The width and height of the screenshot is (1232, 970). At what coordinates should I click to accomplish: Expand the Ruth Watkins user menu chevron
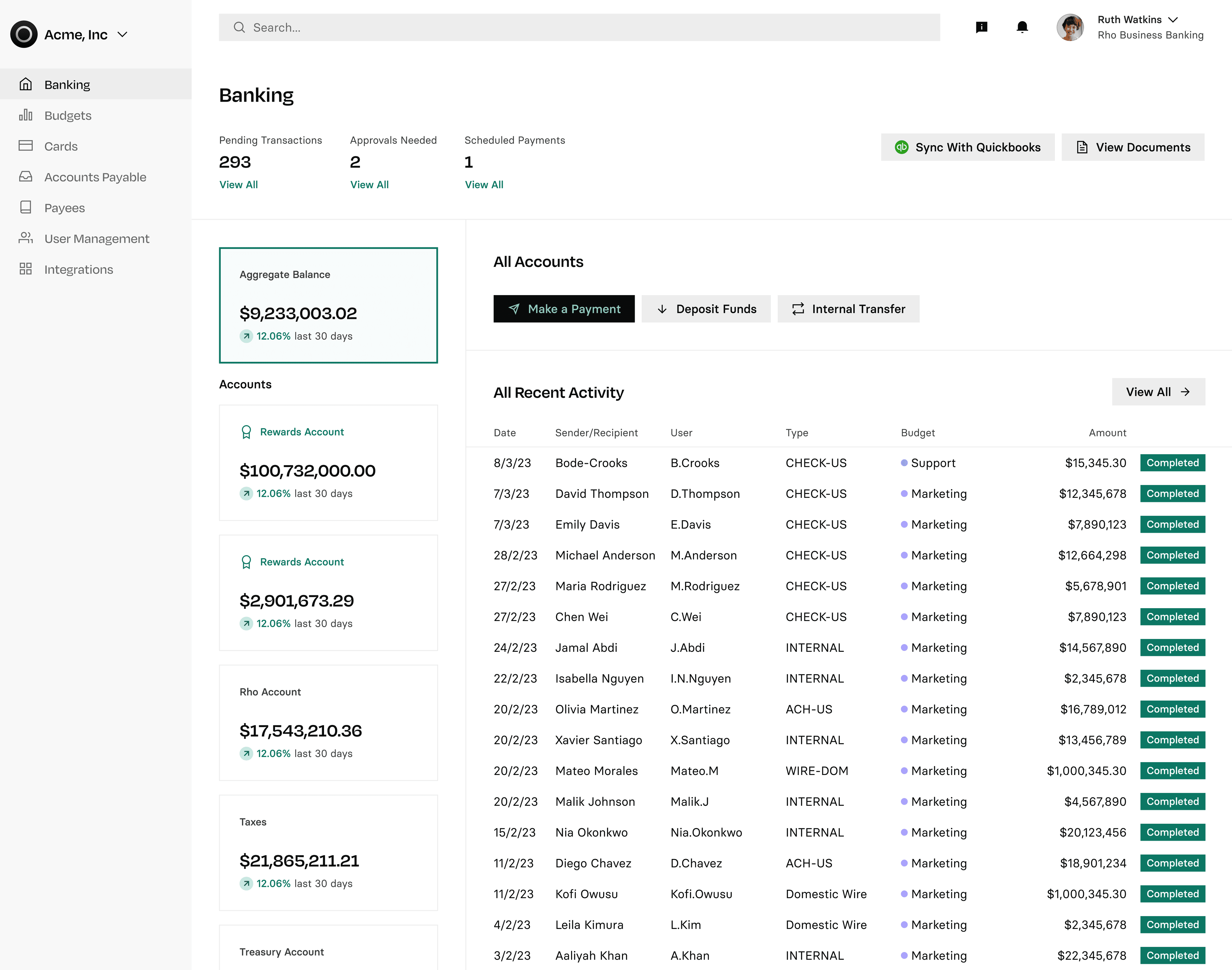(1173, 20)
